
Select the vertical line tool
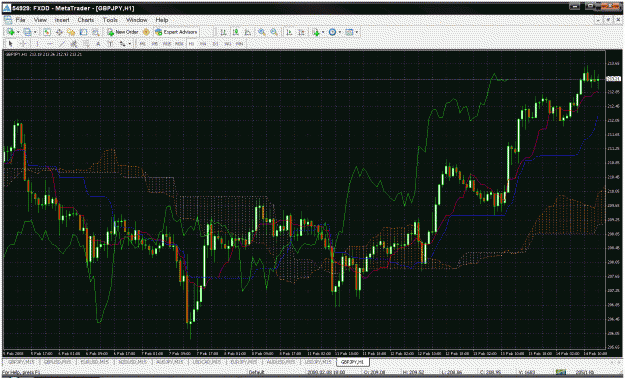[x=37, y=44]
